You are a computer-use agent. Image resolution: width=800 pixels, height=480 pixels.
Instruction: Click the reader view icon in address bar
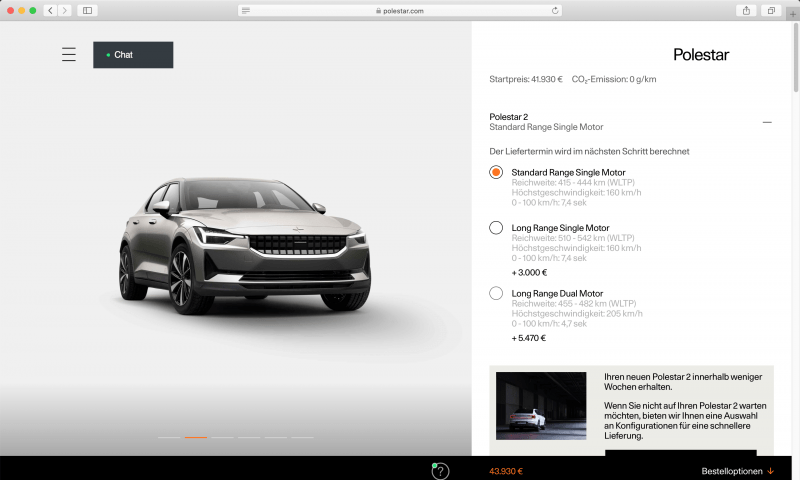(x=246, y=11)
